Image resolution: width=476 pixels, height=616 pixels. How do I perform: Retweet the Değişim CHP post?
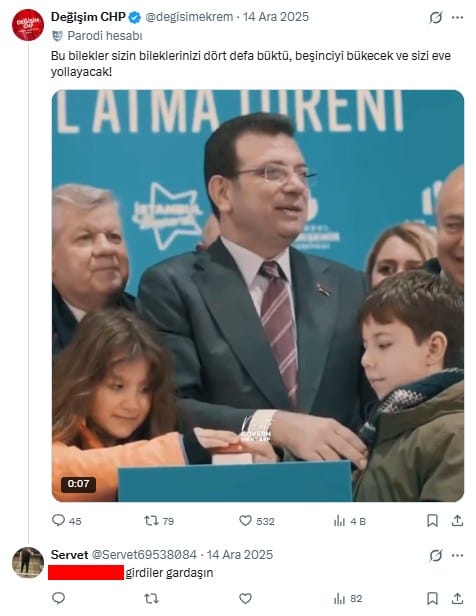click(x=159, y=521)
